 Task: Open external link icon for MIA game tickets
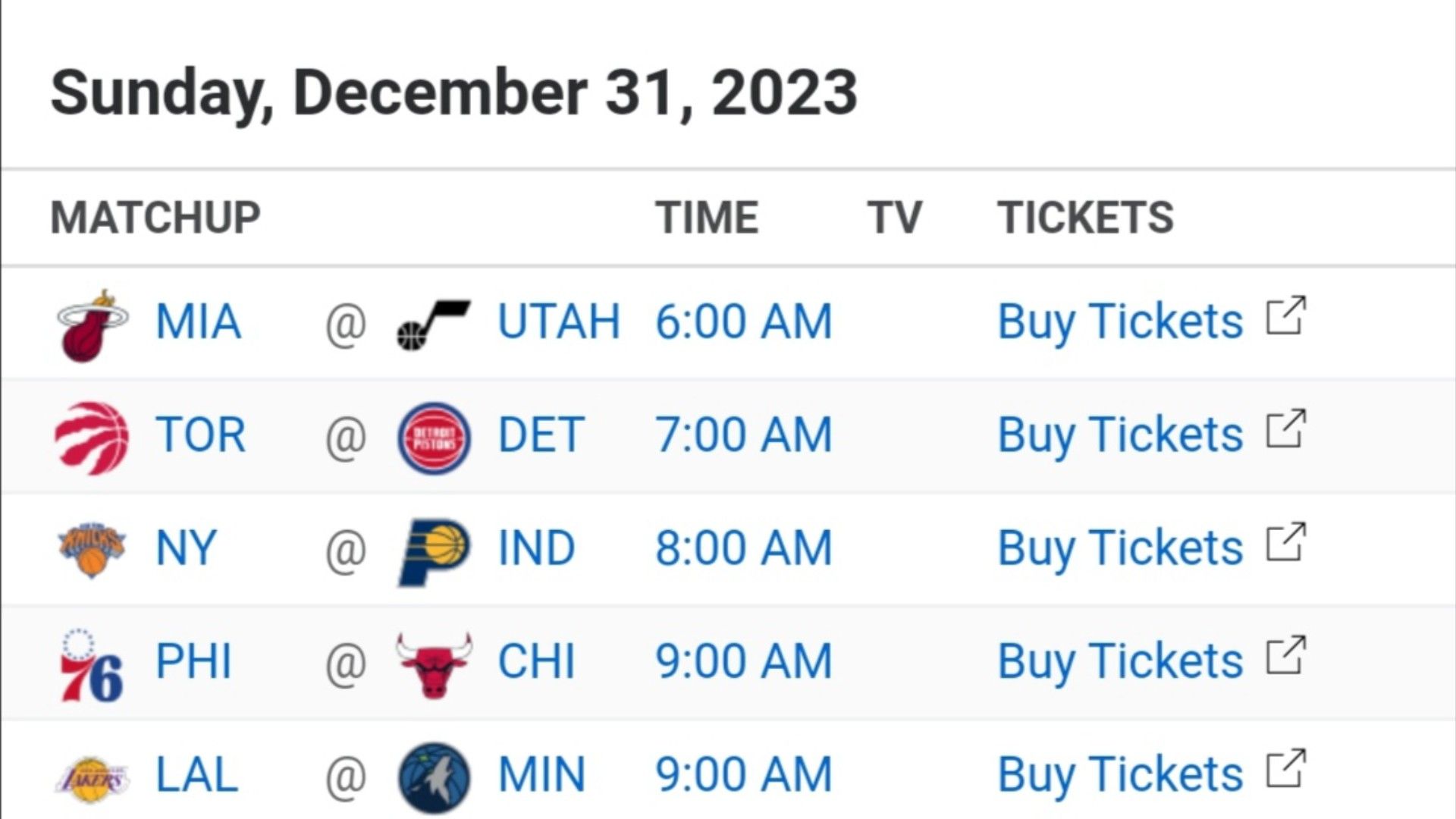(x=1285, y=315)
